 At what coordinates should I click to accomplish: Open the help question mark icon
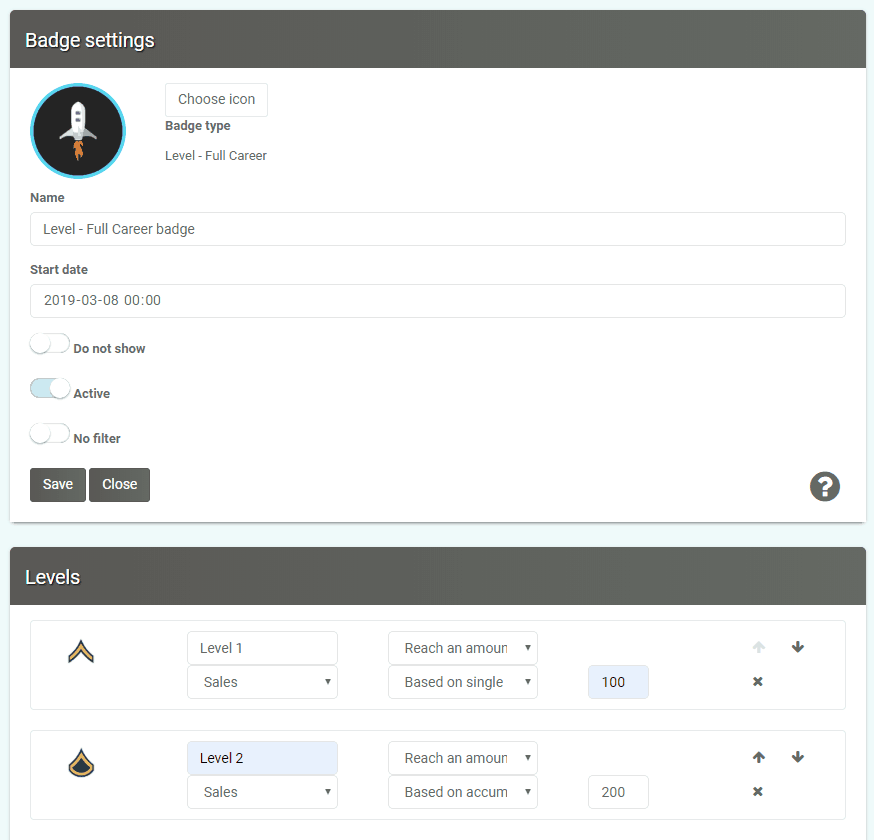[x=824, y=487]
